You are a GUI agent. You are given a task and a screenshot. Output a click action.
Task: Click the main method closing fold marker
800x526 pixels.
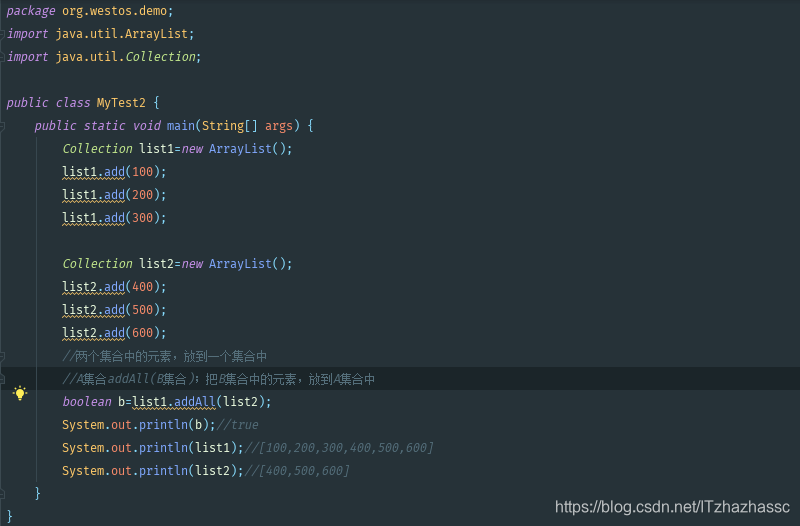click(x=2, y=493)
